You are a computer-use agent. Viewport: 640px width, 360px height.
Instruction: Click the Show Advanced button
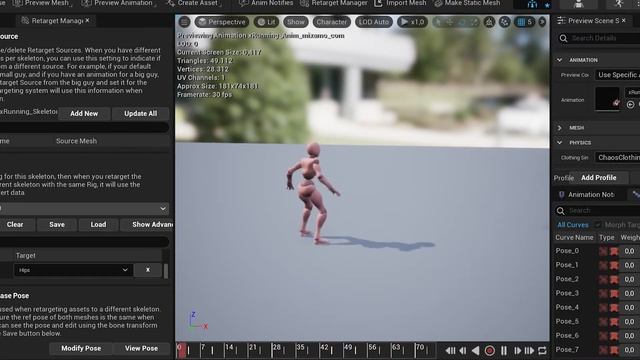tap(148, 224)
